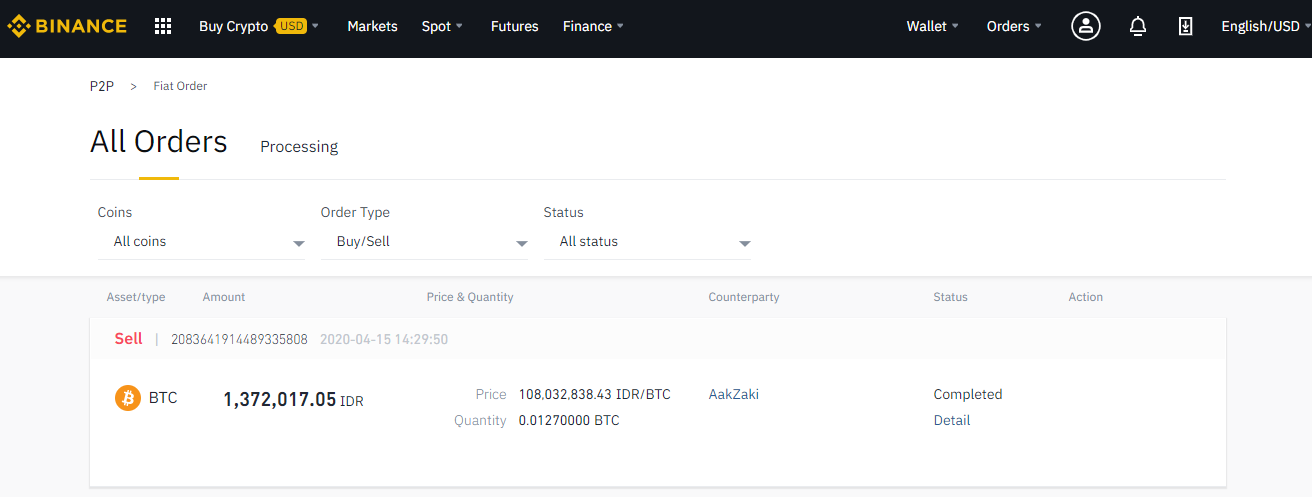Click the app download icon
Image resolution: width=1312 pixels, height=497 pixels.
click(x=1186, y=27)
